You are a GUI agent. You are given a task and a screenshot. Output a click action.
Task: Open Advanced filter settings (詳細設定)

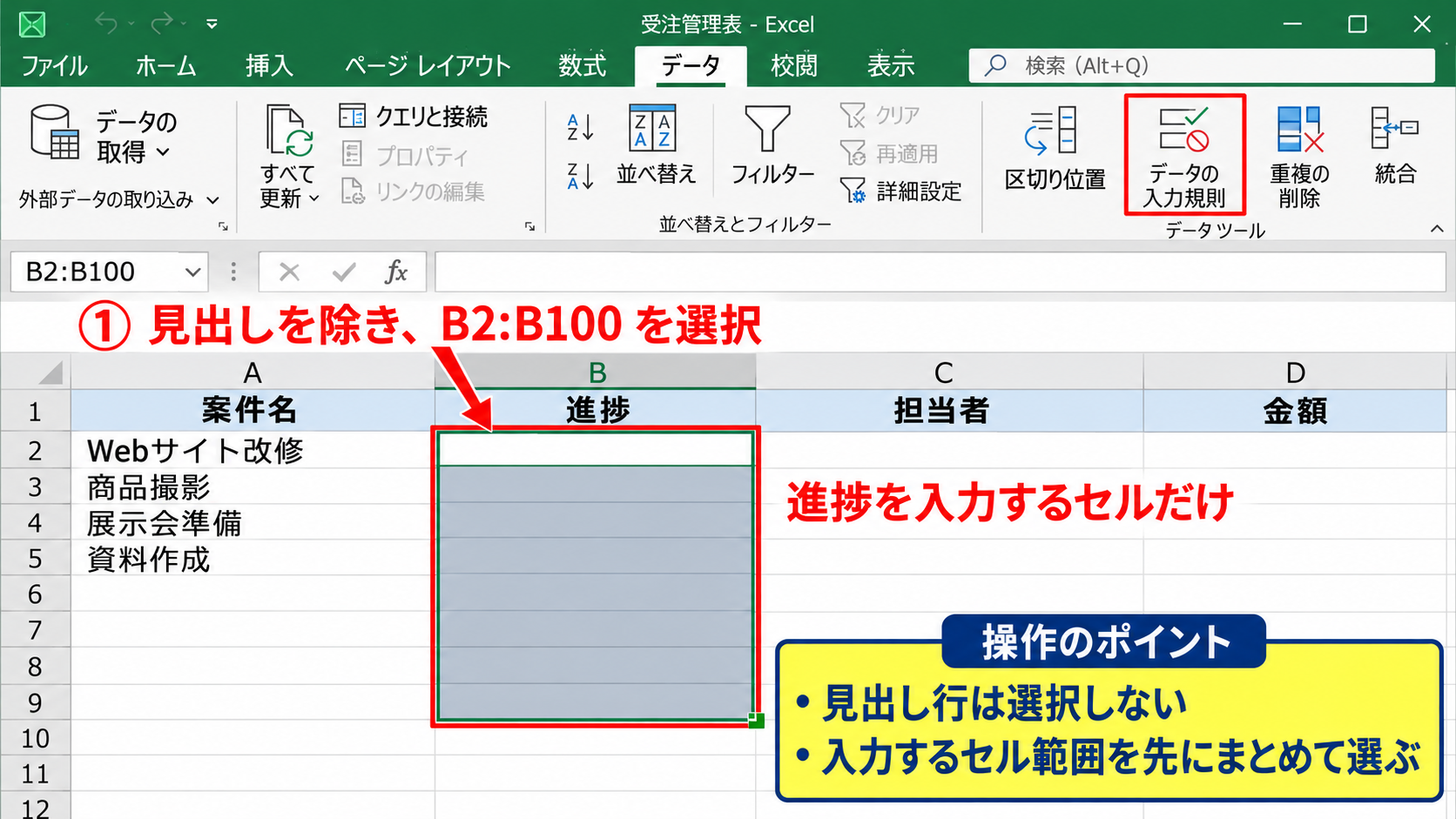coord(901,191)
